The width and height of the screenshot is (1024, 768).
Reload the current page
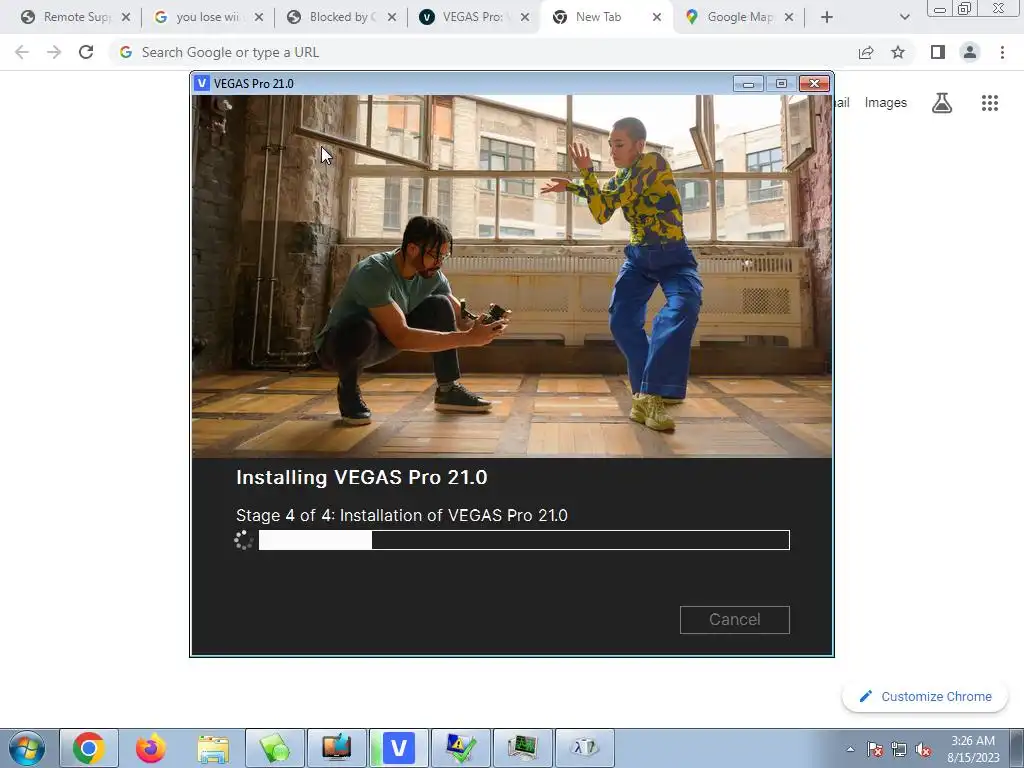coord(86,52)
